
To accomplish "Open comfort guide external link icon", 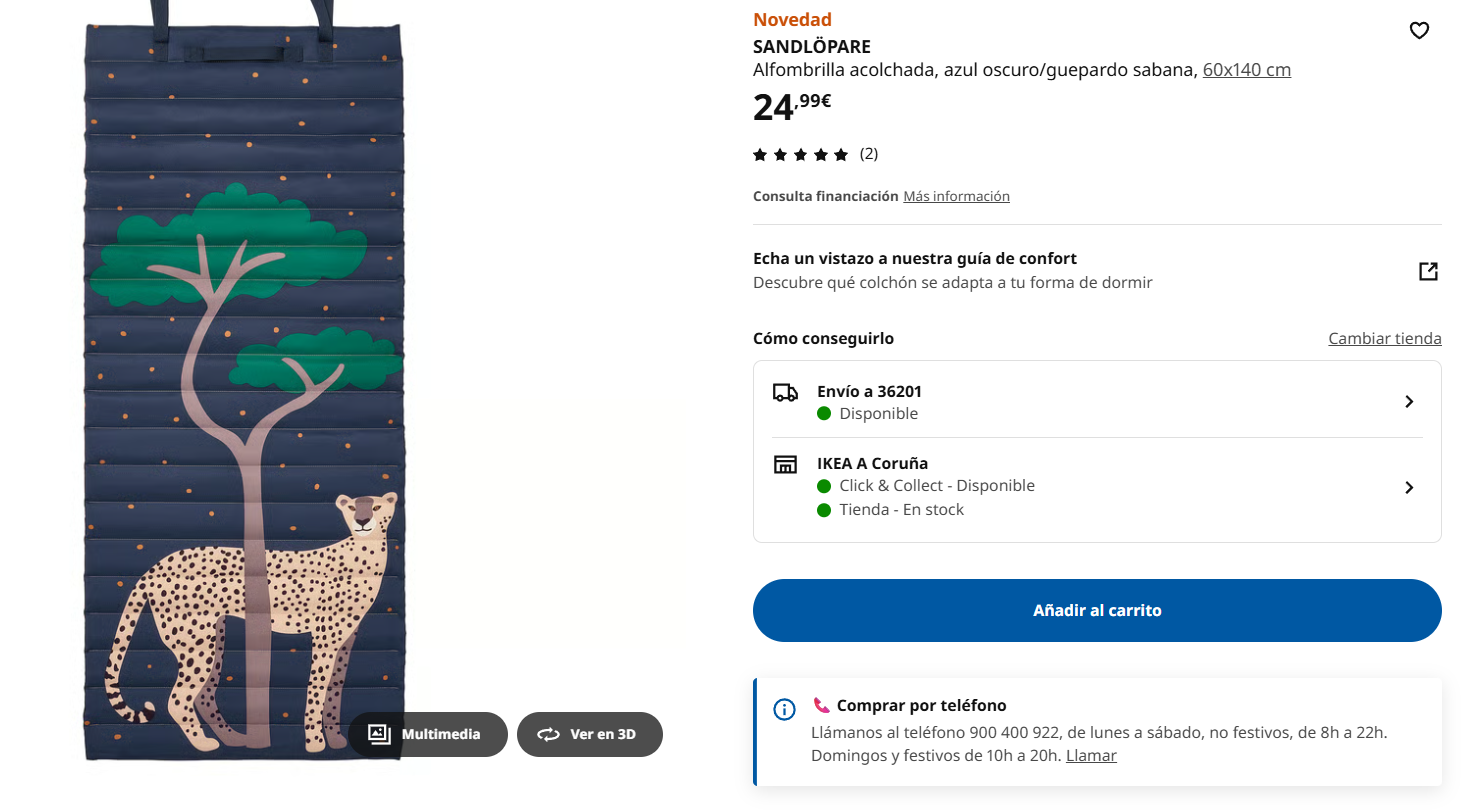I will coord(1428,271).
